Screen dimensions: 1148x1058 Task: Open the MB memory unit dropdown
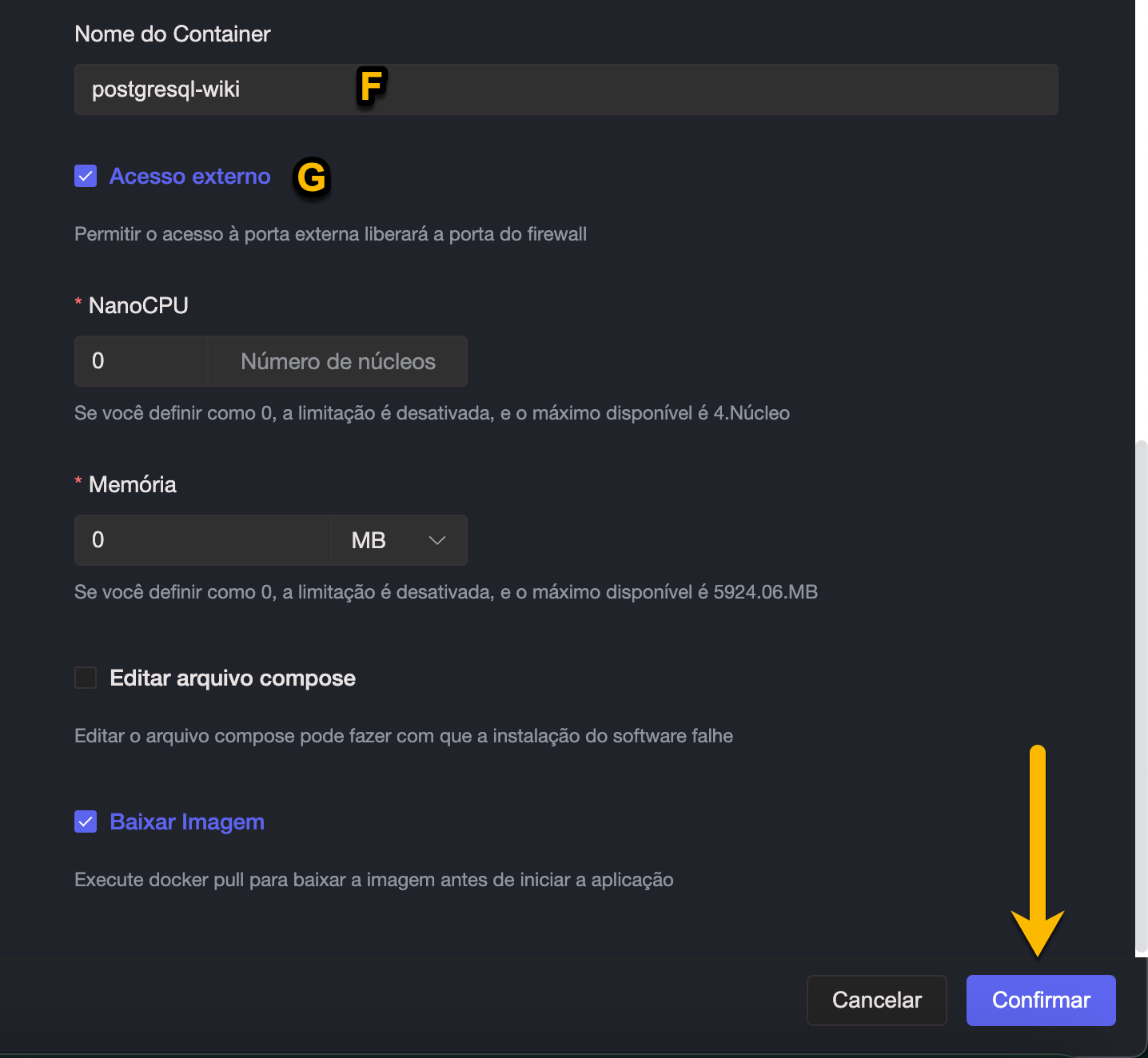pyautogui.click(x=398, y=540)
